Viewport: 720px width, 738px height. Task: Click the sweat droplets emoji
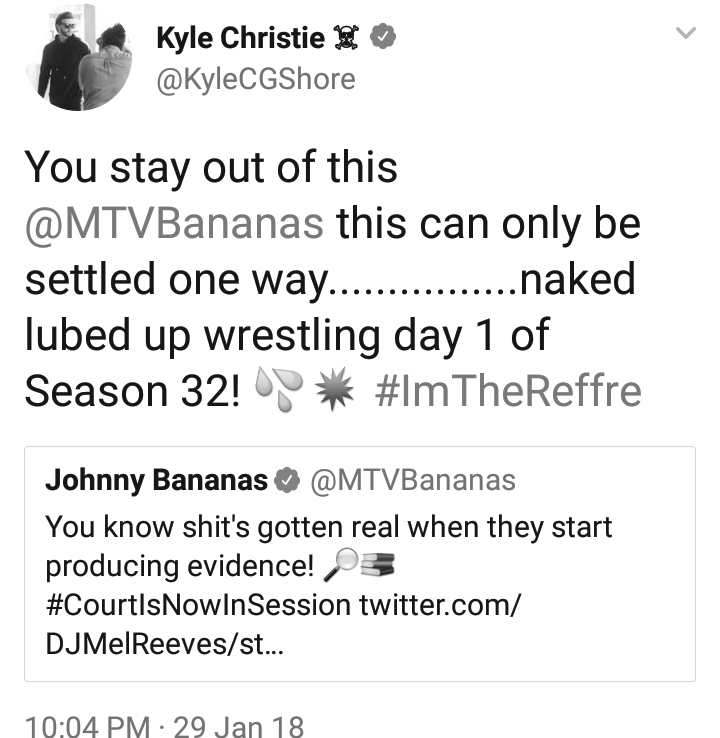click(x=279, y=390)
